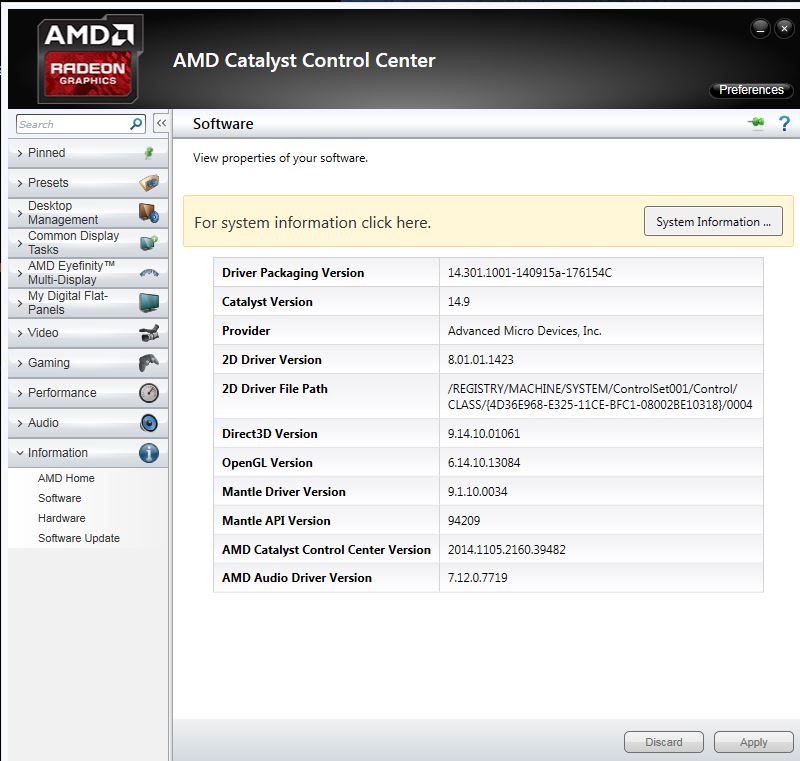The height and width of the screenshot is (761, 800).
Task: Expand AMD Eyefinity Multi-Display section
Action: 88,273
